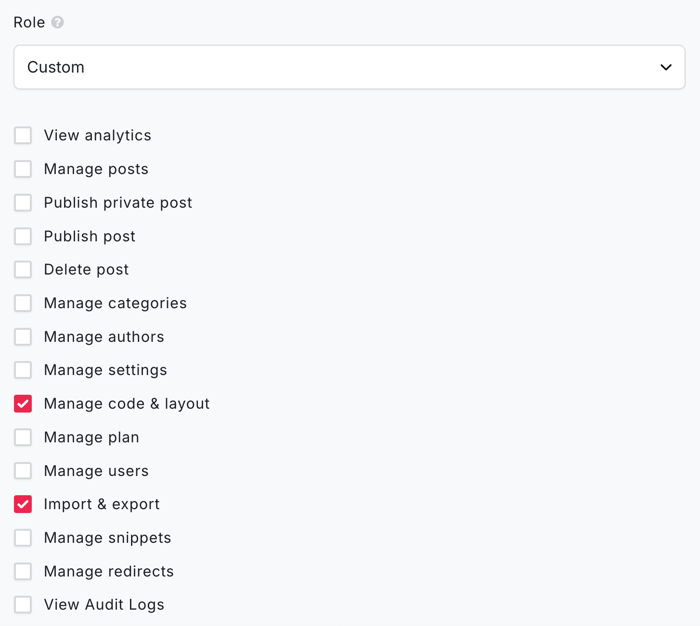Click the Manage code & layout label text
Screen dimensions: 700x626
point(126,404)
